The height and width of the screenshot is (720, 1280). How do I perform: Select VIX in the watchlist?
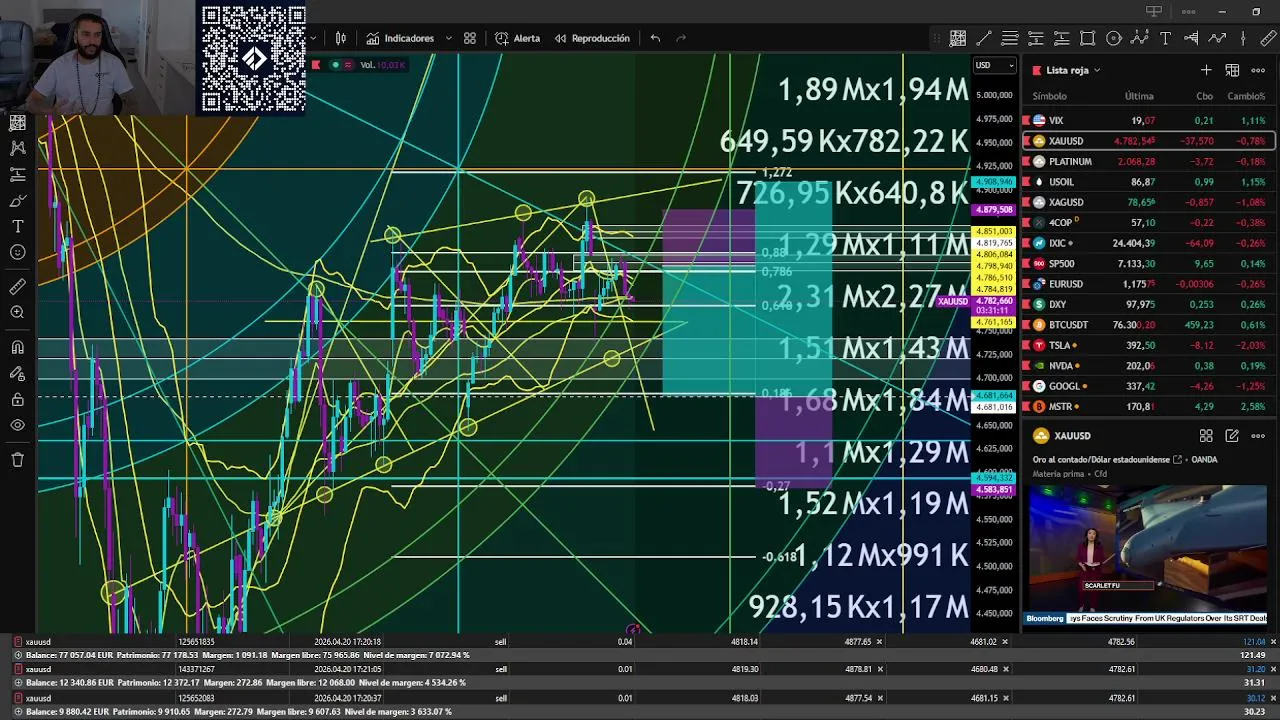[x=1148, y=120]
